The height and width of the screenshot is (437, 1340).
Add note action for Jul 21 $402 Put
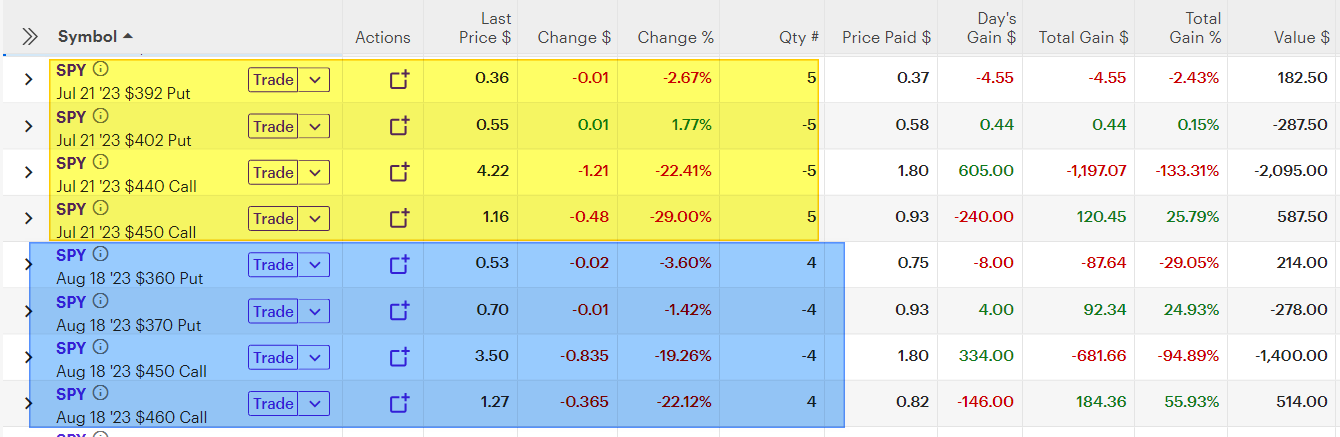pos(399,126)
